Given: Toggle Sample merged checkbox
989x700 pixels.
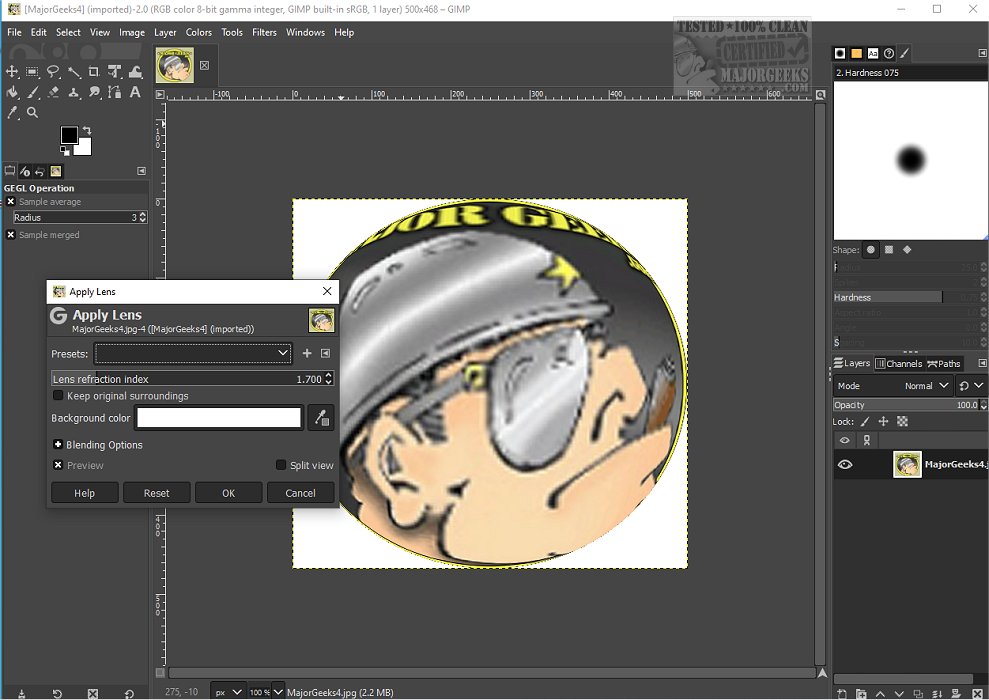Looking at the screenshot, I should [x=11, y=235].
